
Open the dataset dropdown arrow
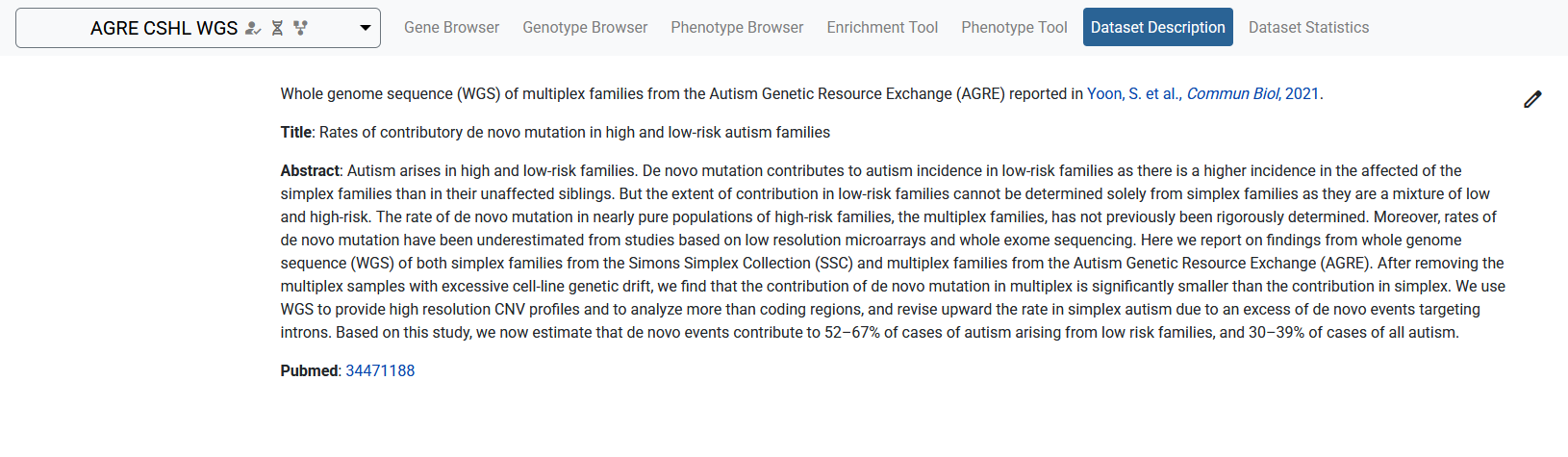coord(366,28)
